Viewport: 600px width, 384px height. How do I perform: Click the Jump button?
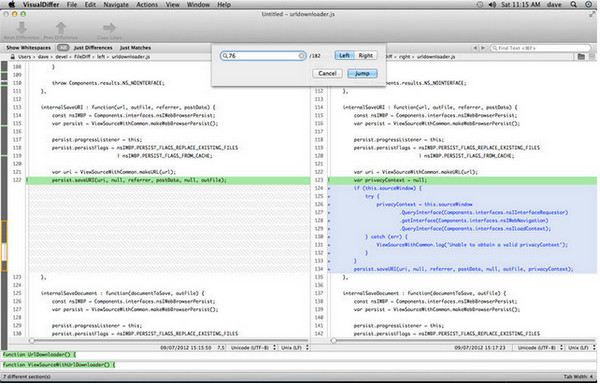tap(362, 73)
